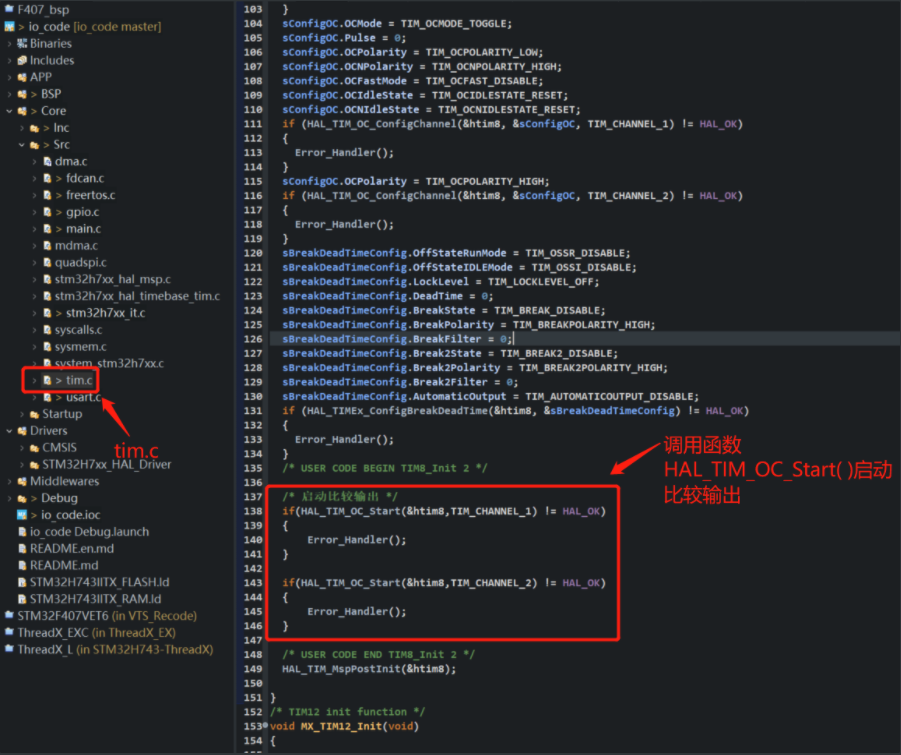Select STM32H743IITX_FLASH.ld linker script
Screen dimensions: 901x755
point(99,582)
